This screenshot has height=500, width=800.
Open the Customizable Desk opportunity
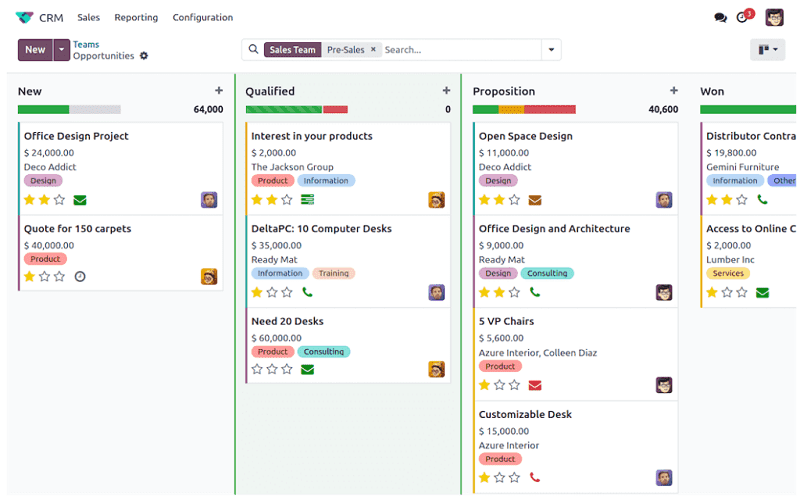click(525, 414)
